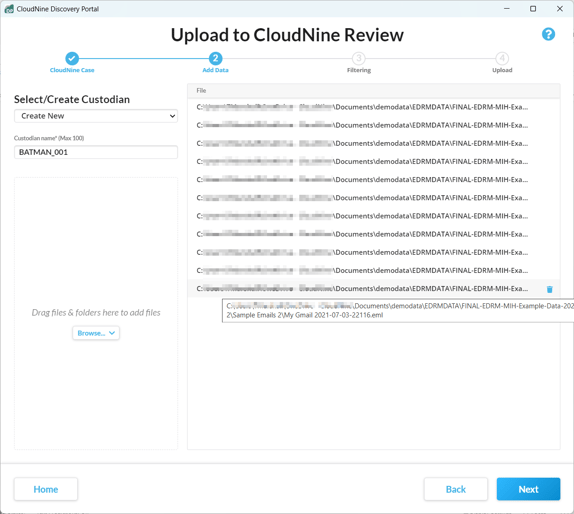The image size is (574, 514).
Task: Delete the highlighted file with trash icon
Action: coord(549,289)
